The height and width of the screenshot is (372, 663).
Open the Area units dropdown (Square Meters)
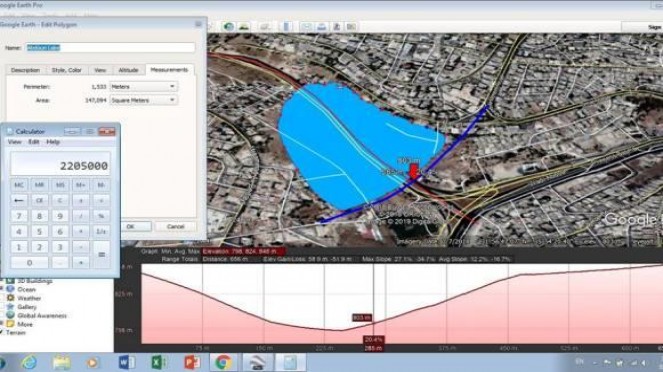(x=143, y=100)
